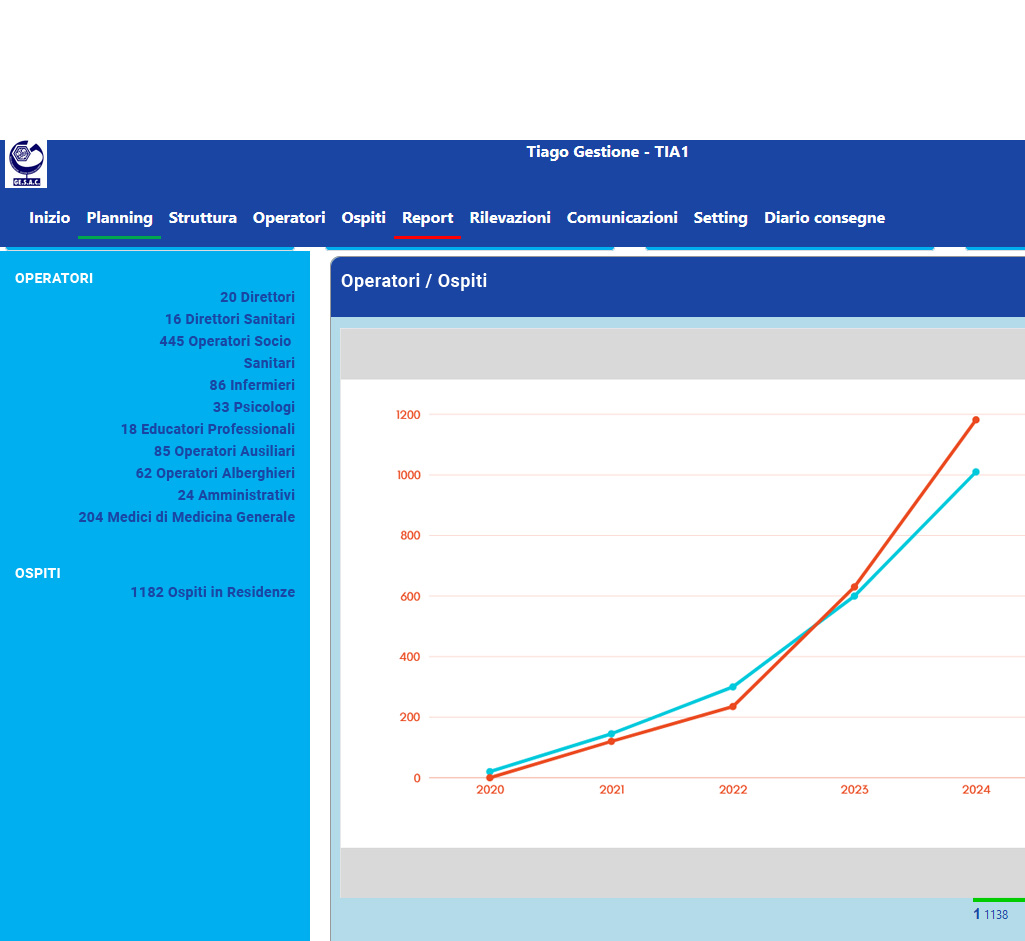
Task: Select Operatori in the navigation bar
Action: 289,218
